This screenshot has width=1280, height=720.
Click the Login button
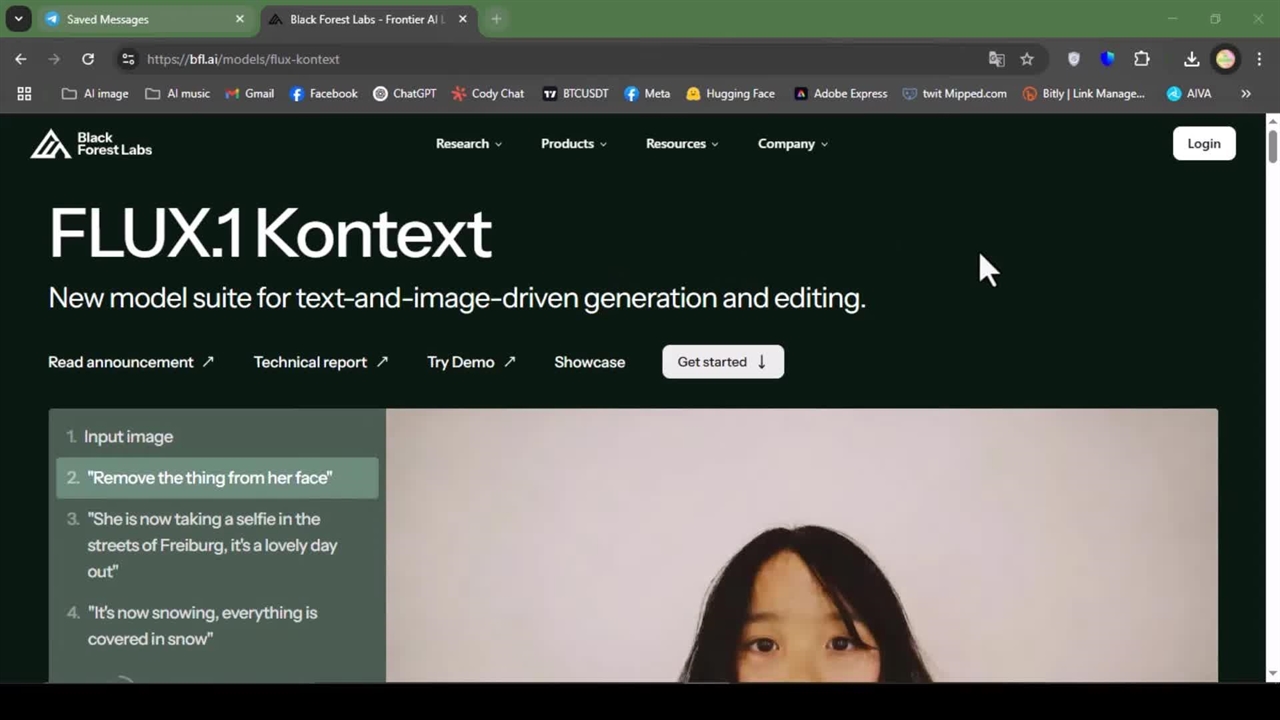coord(1203,144)
